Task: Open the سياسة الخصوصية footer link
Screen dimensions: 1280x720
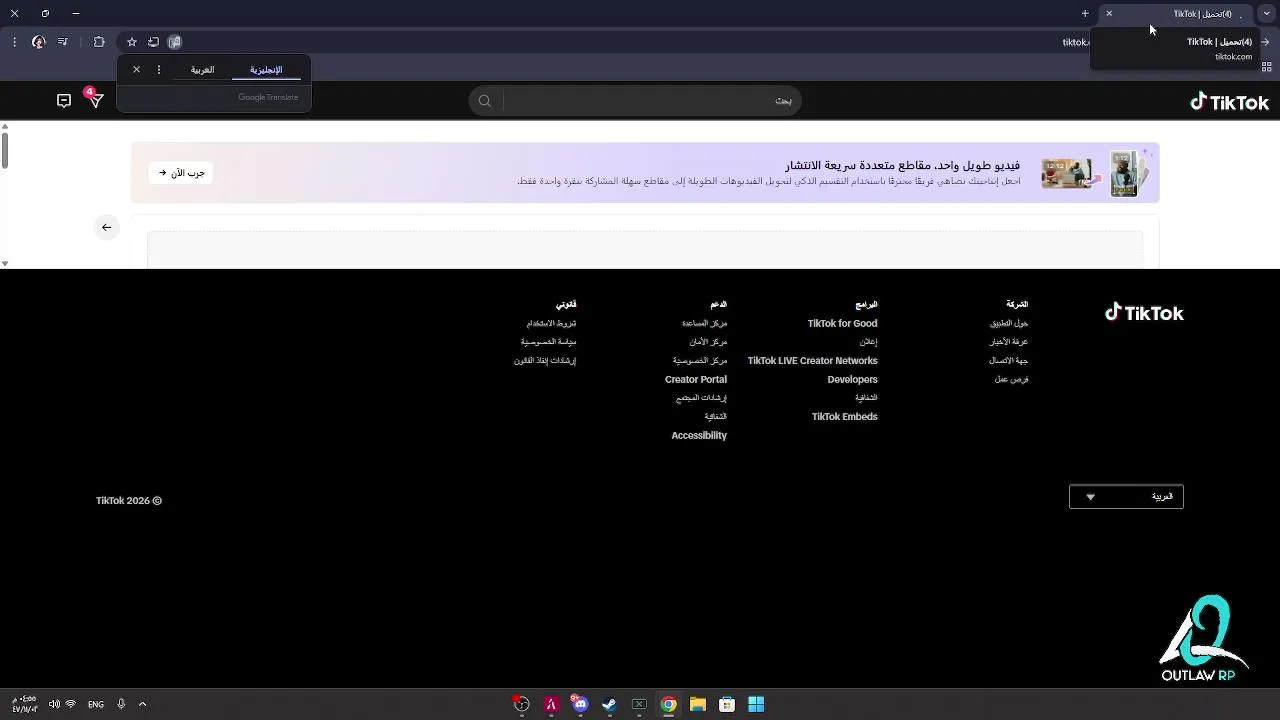Action: (548, 342)
